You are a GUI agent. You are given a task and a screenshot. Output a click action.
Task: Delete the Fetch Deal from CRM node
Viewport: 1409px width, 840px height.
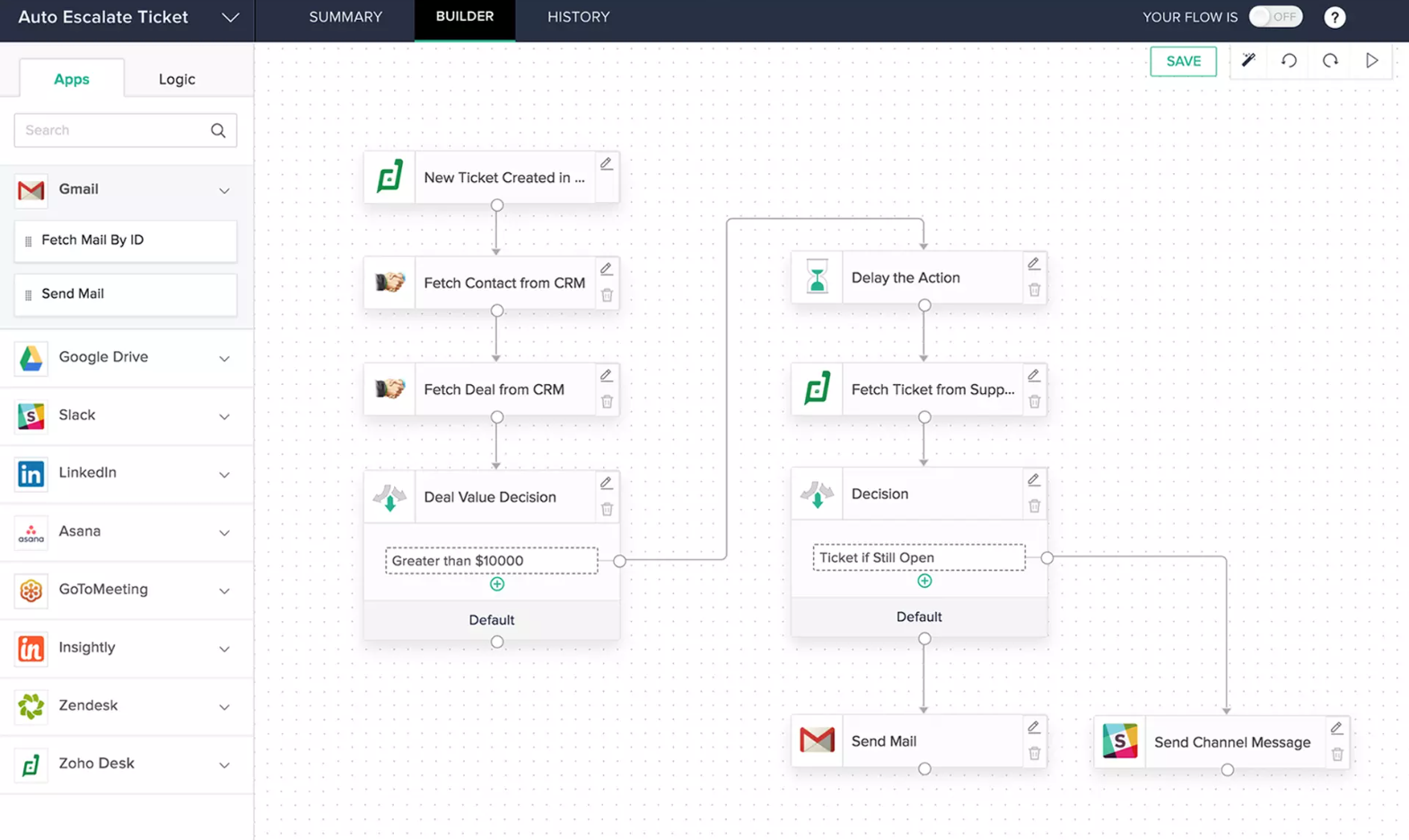607,402
